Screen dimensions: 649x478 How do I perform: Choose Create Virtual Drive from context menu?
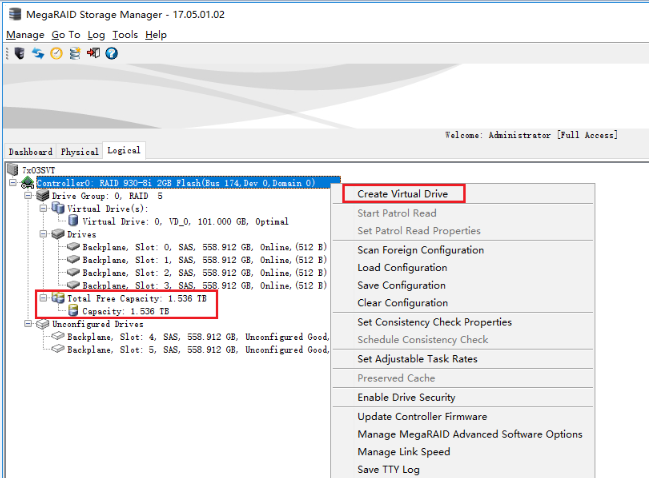tap(403, 193)
